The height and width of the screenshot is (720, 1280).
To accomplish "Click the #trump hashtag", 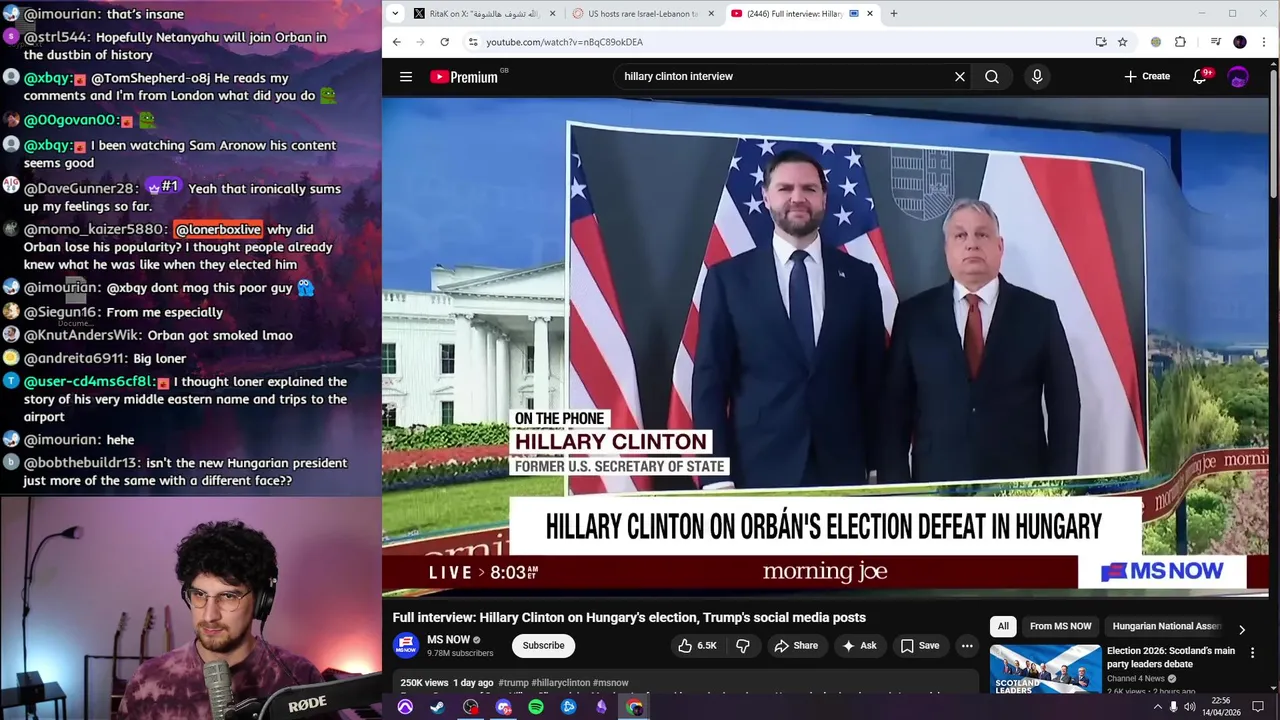I will coord(513,683).
